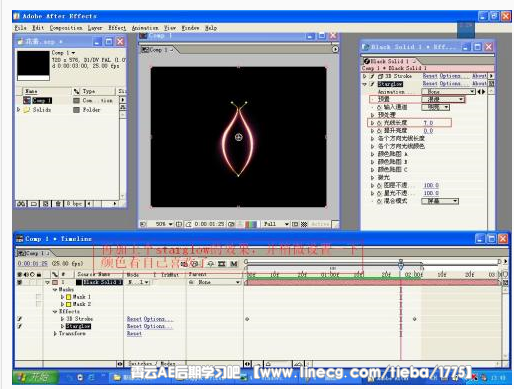Toggle video visibility of Black Solid 1 layer
The image size is (514, 389).
20,282
